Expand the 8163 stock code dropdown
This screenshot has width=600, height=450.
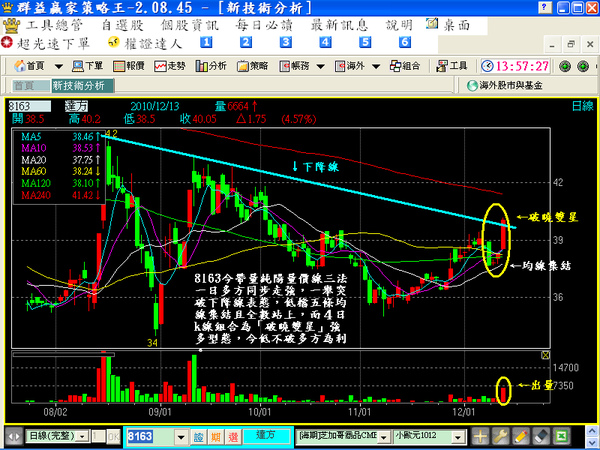pos(181,437)
